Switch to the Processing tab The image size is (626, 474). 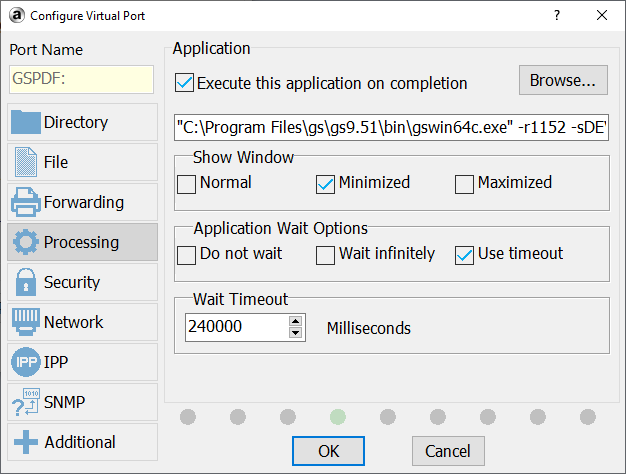(x=82, y=243)
